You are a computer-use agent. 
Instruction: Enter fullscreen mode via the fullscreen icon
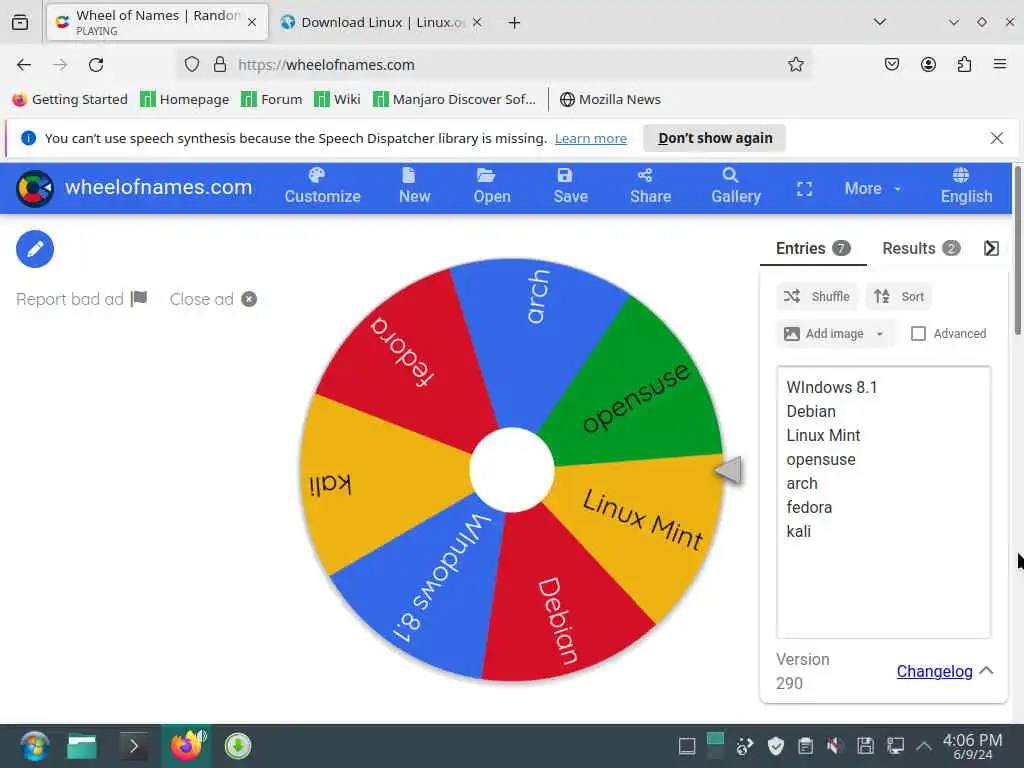pyautogui.click(x=805, y=189)
